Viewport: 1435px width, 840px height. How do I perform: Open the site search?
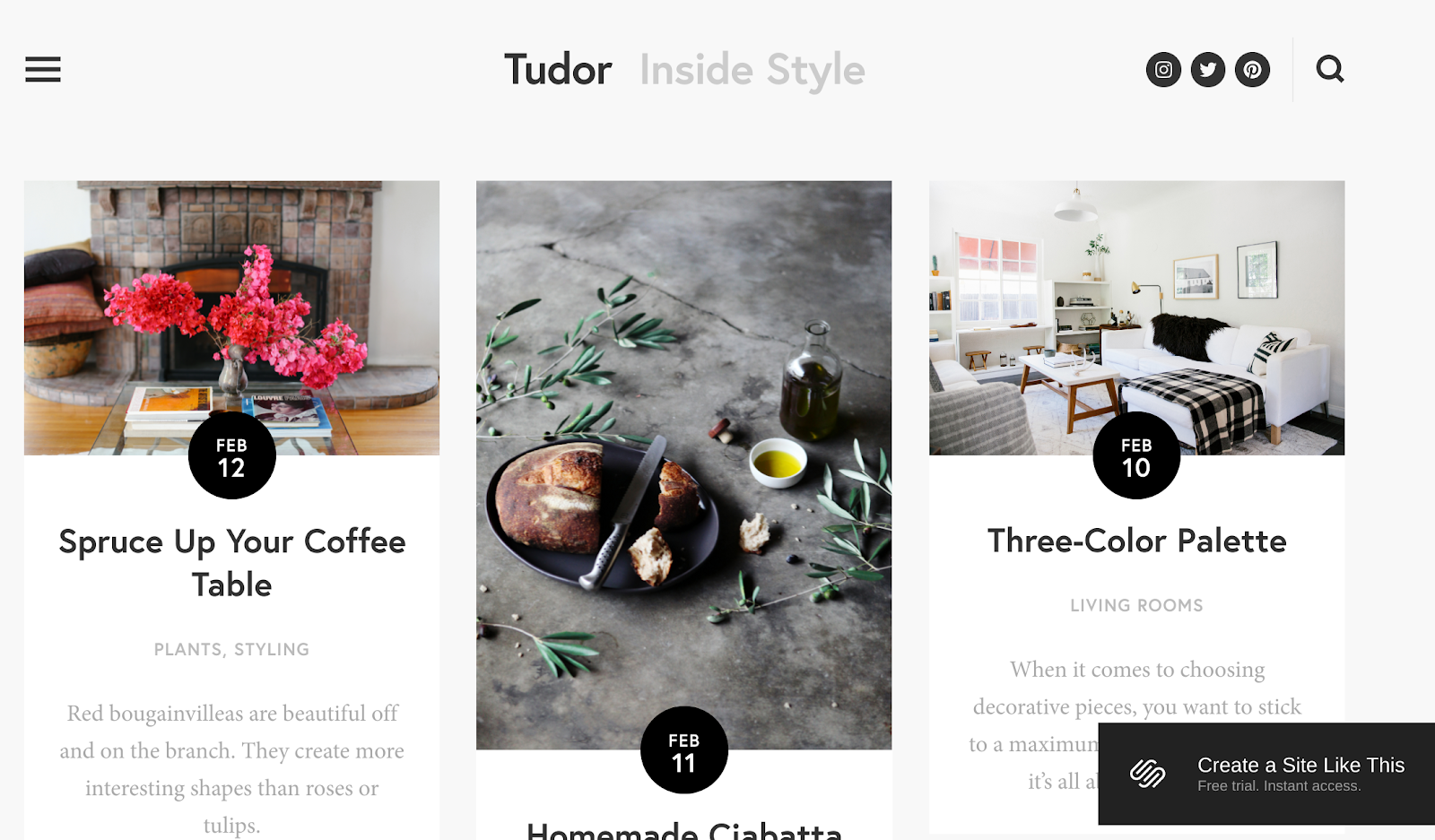coord(1330,69)
